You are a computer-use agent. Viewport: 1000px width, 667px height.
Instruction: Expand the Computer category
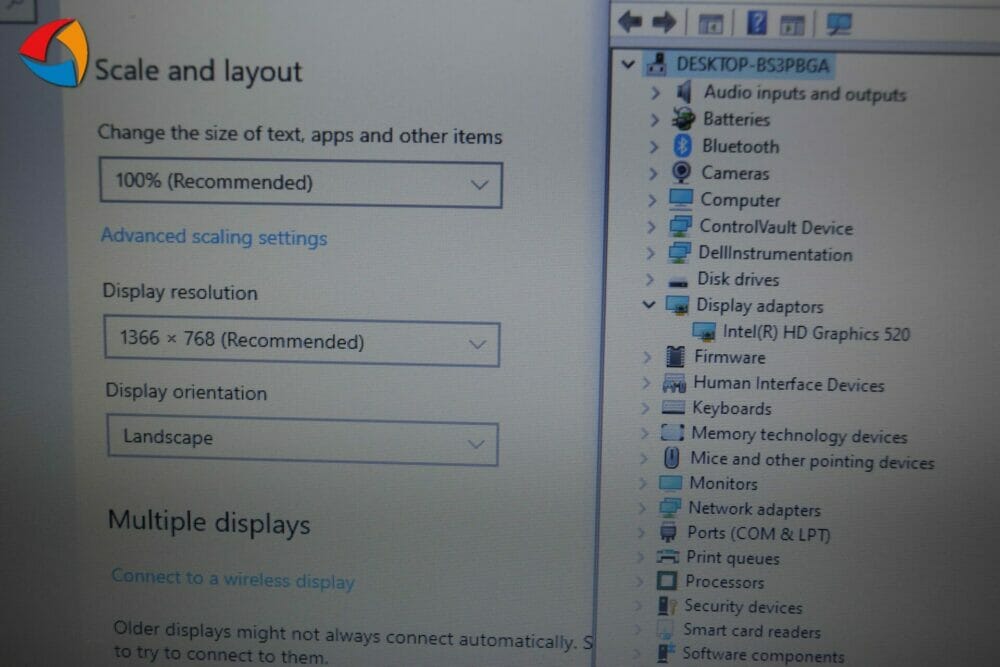[x=651, y=200]
